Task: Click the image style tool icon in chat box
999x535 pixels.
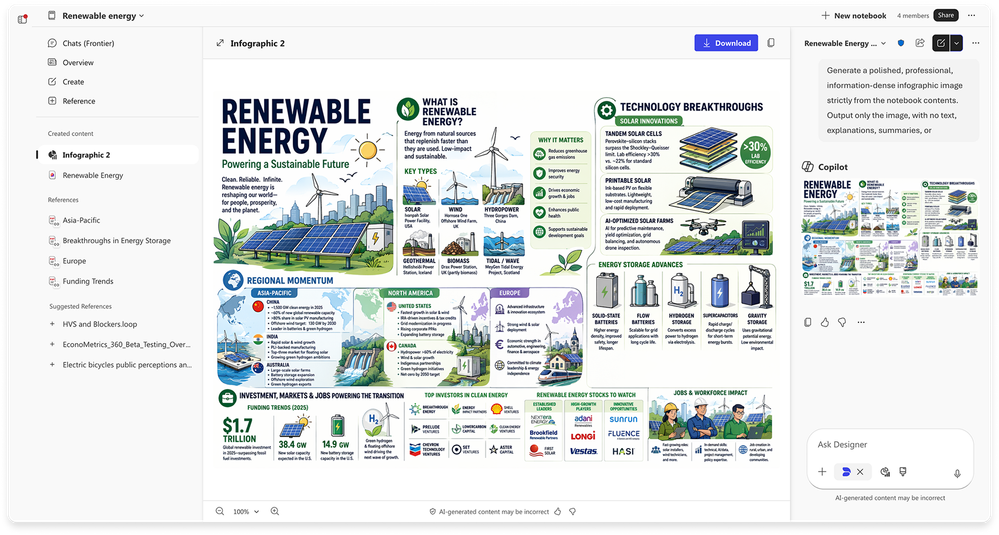Action: coord(885,472)
